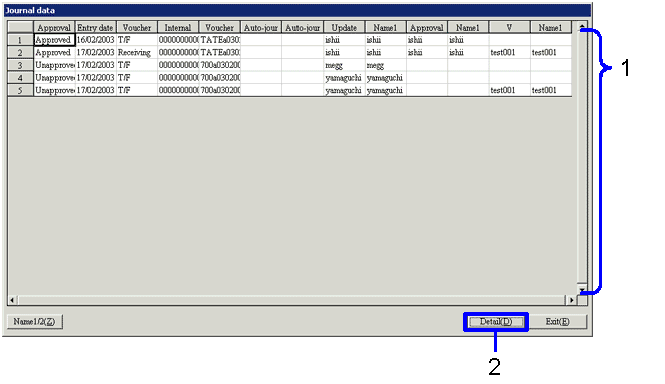Select the Approved cell in row 1
This screenshot has height=384, width=665.
[54, 40]
